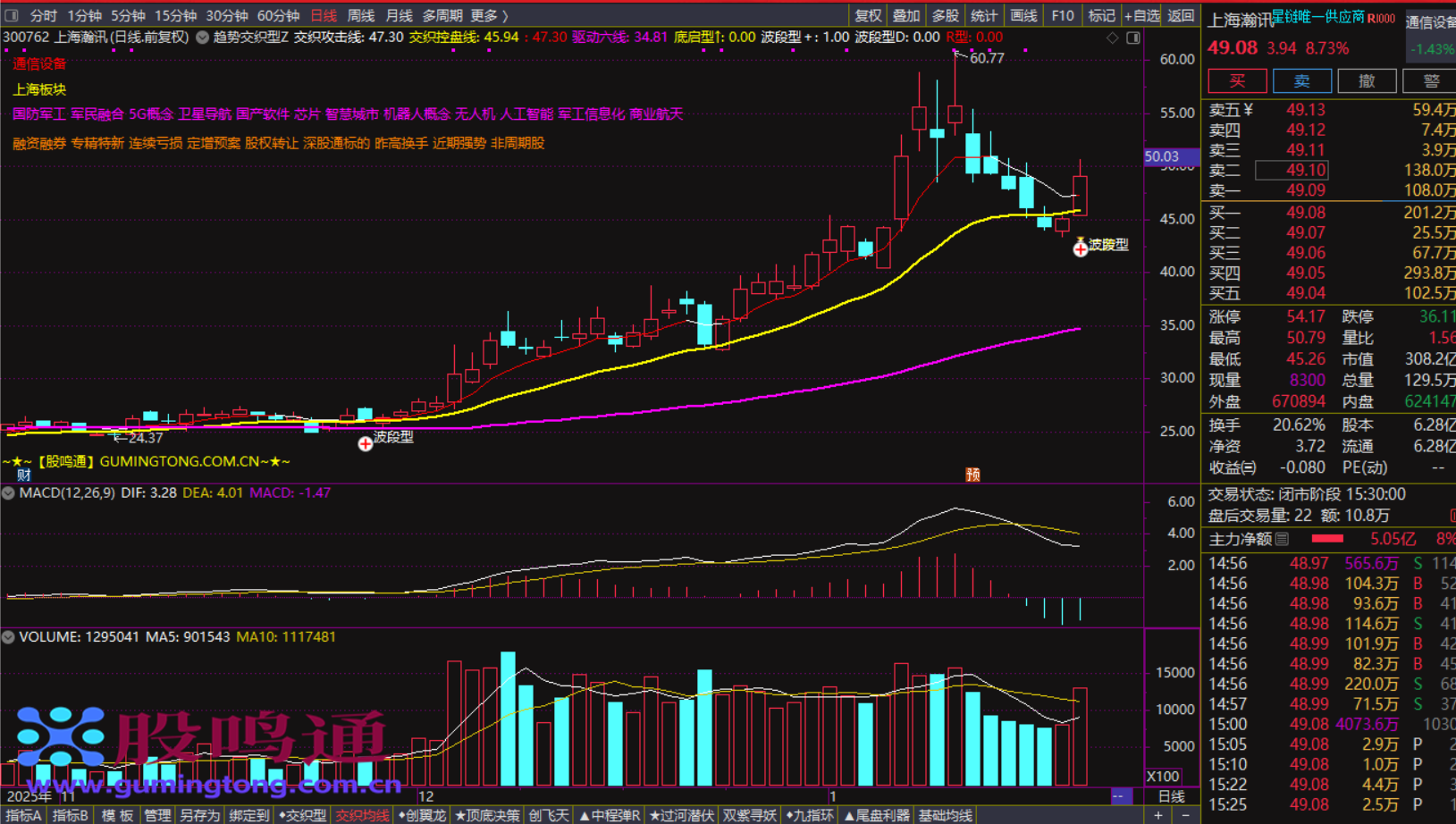Screen dimensions: 1456x824
Task: Click the diamond icon above the price axis
Action: tap(1113, 38)
